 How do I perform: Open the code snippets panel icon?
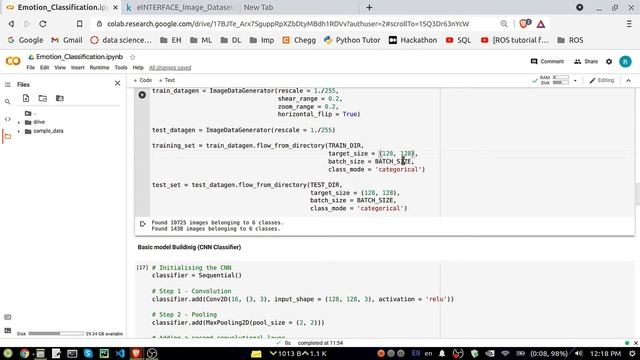(7, 119)
